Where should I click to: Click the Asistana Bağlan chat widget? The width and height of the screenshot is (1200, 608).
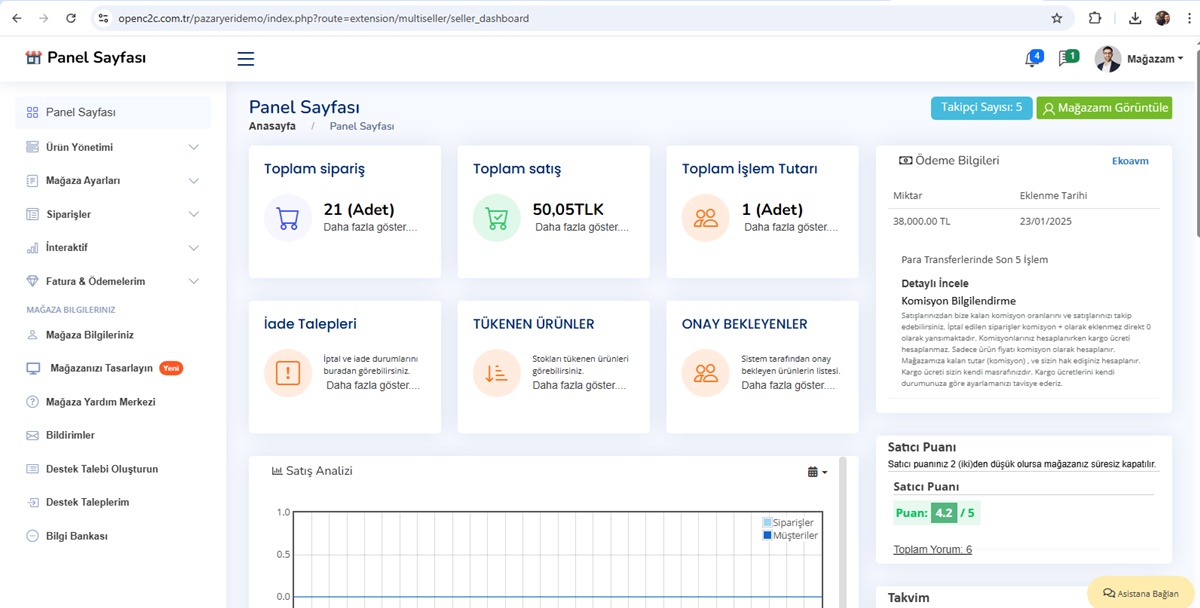pyautogui.click(x=1140, y=593)
